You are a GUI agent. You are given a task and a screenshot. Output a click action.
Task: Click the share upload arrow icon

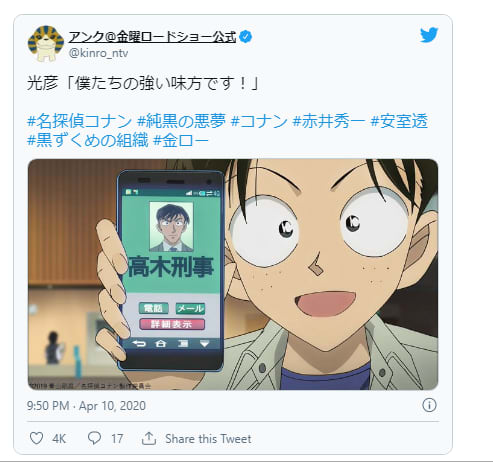tap(149, 438)
